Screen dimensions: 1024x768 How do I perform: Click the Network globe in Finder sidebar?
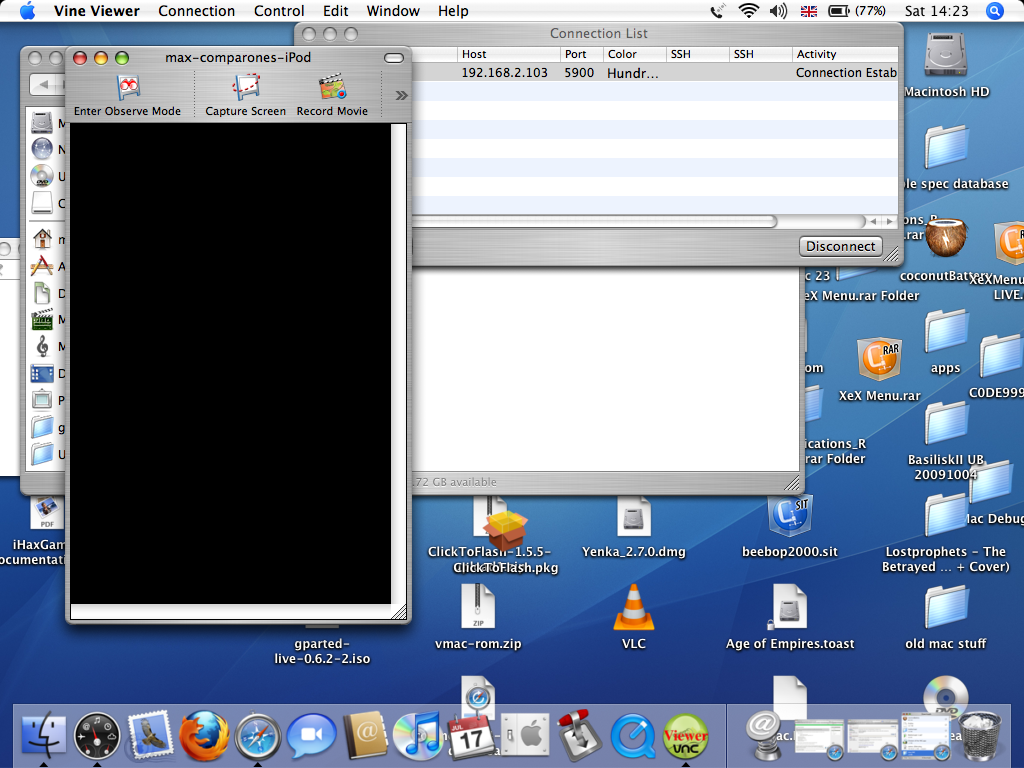(x=42, y=149)
